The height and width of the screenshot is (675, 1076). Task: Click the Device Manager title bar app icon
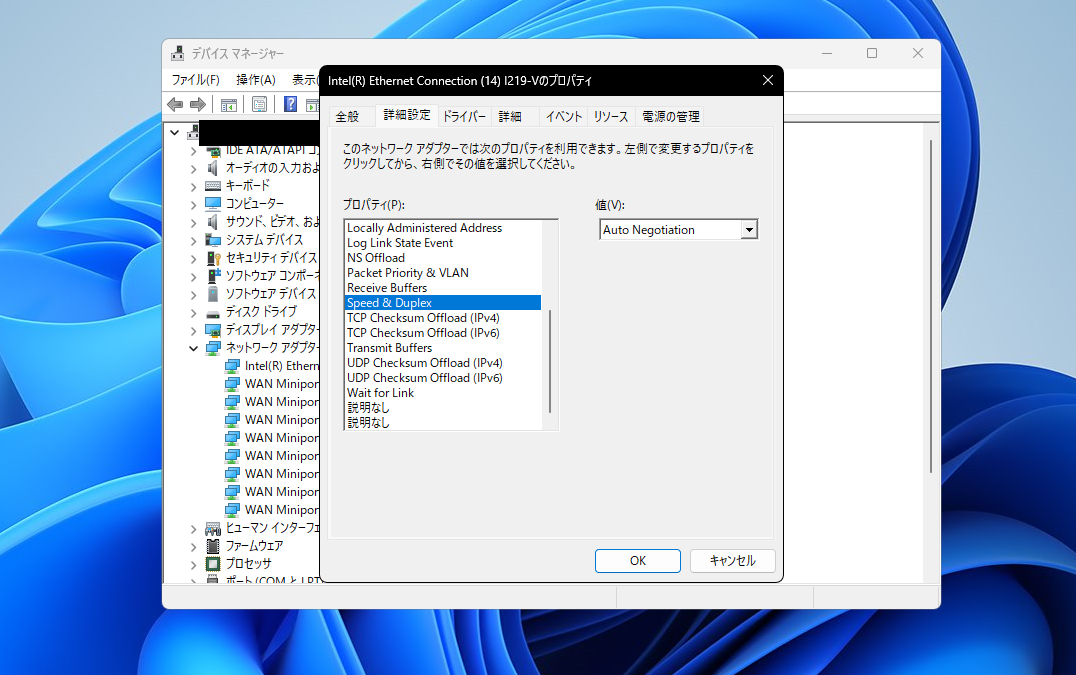coord(178,54)
